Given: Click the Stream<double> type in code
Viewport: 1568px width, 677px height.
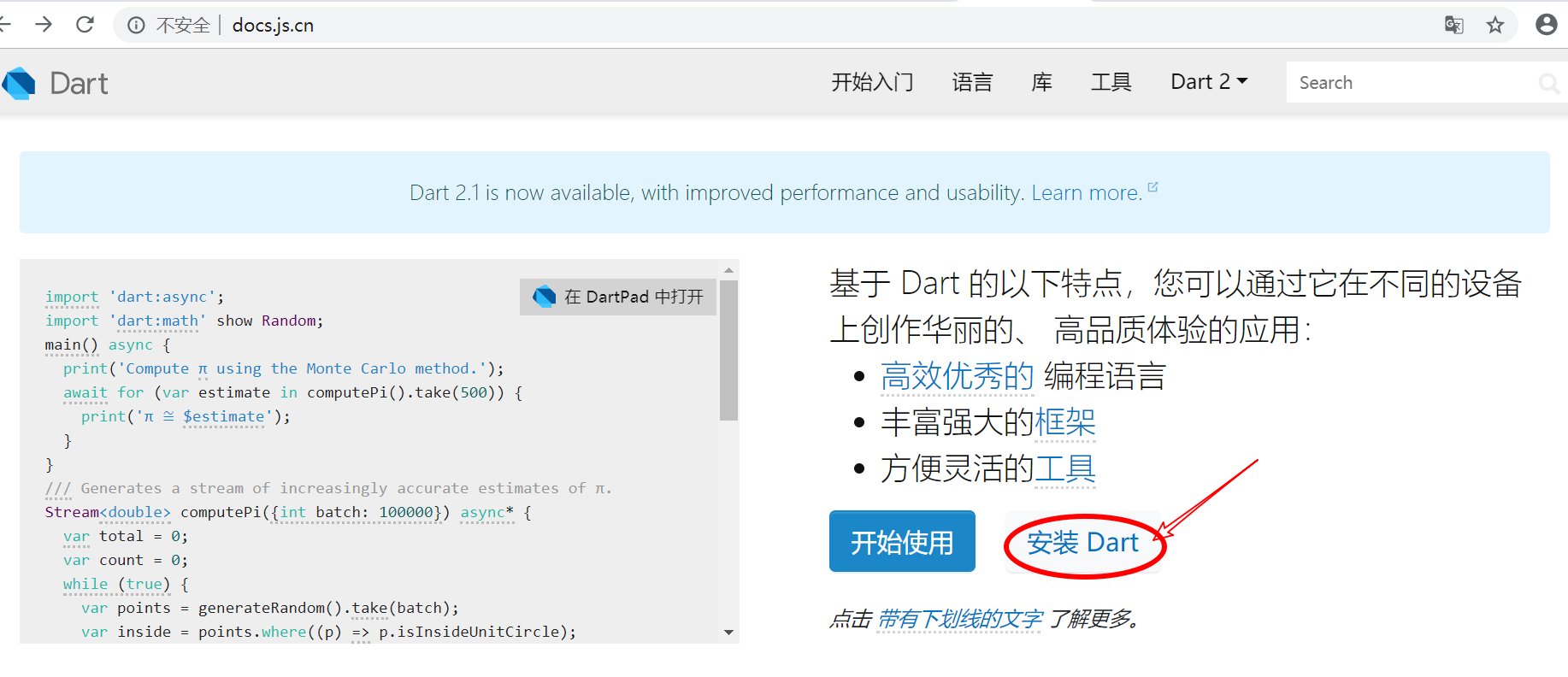Looking at the screenshot, I should [x=108, y=512].
